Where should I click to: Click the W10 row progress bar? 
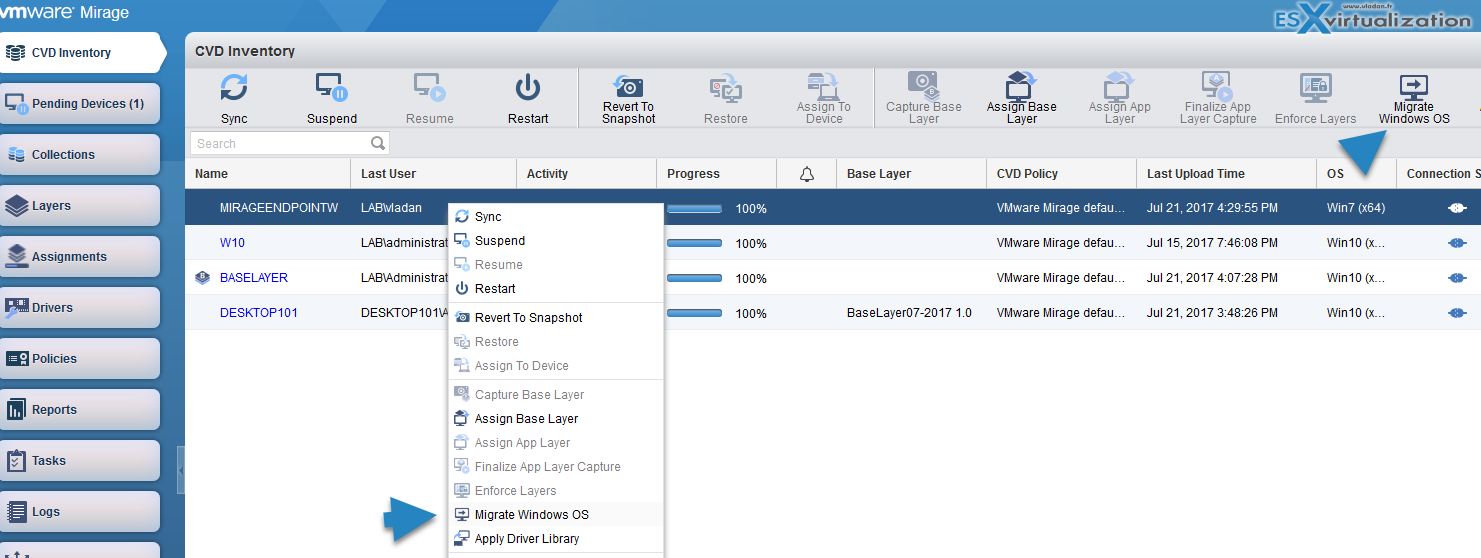click(694, 244)
